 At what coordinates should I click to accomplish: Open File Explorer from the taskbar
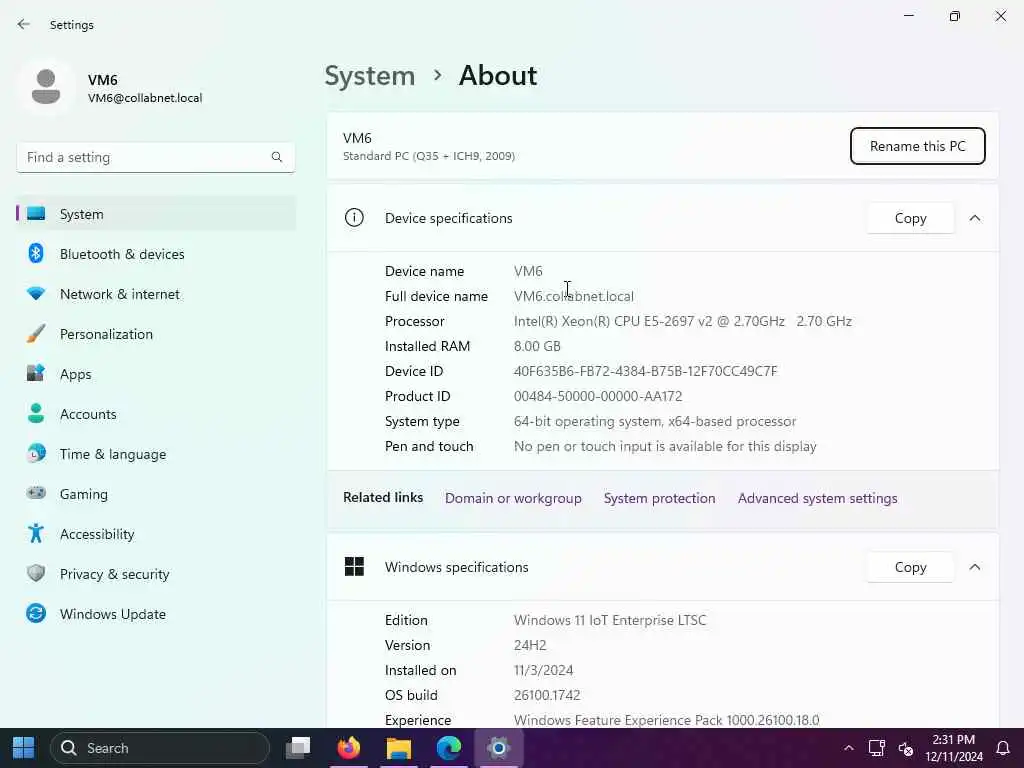398,748
